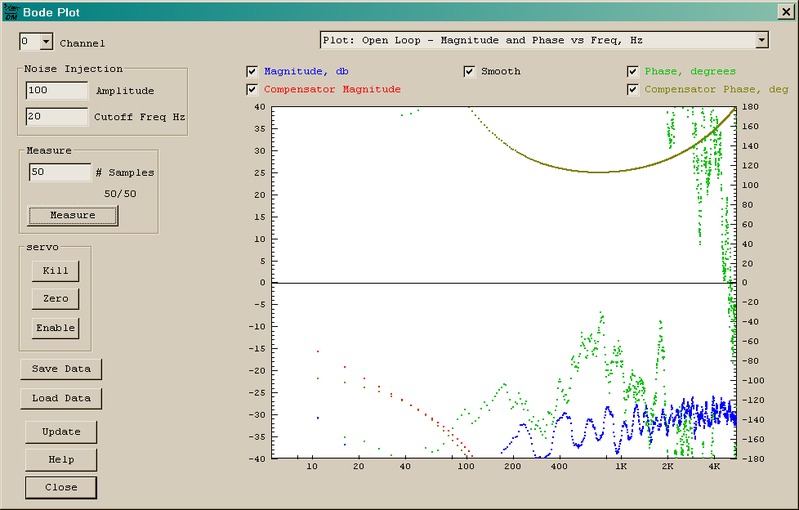Image resolution: width=799 pixels, height=510 pixels.
Task: Select the # Samples input field
Action: 59,172
